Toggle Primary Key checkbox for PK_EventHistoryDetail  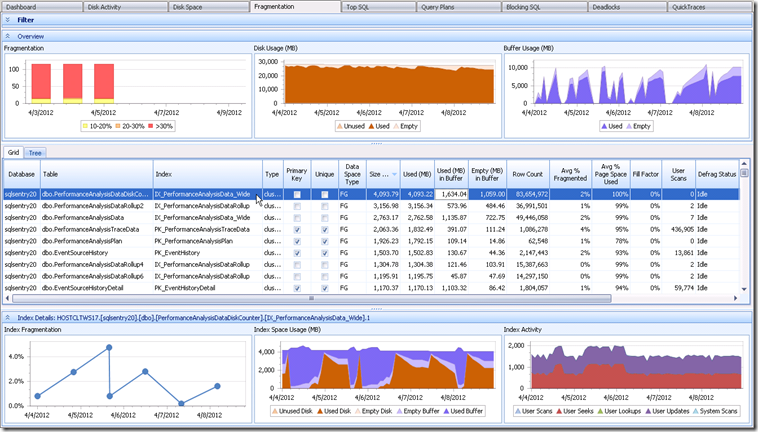click(x=297, y=288)
